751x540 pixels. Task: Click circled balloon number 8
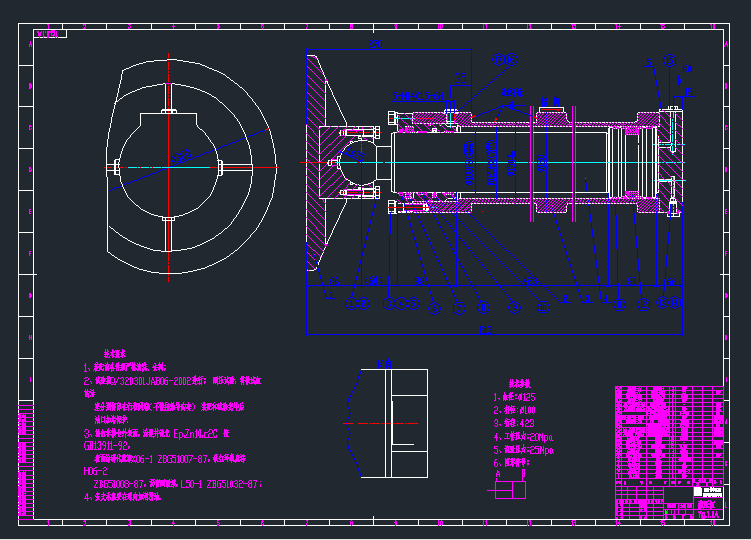click(483, 308)
